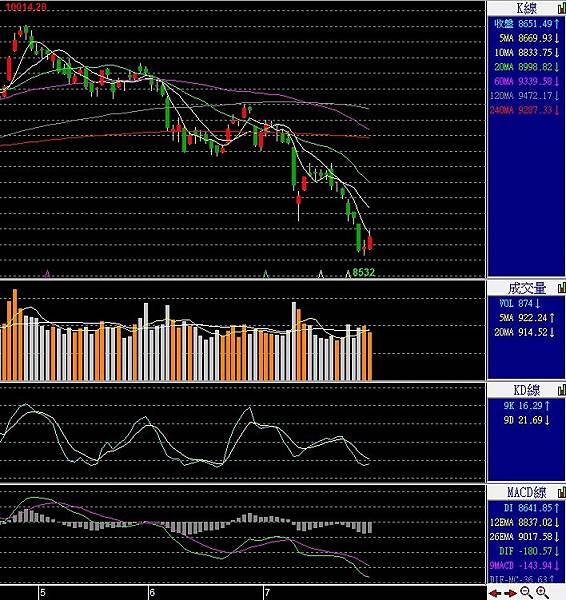This screenshot has height=600, width=566.
Task: Click the month 6 marker on the time axis
Action: coord(152,593)
